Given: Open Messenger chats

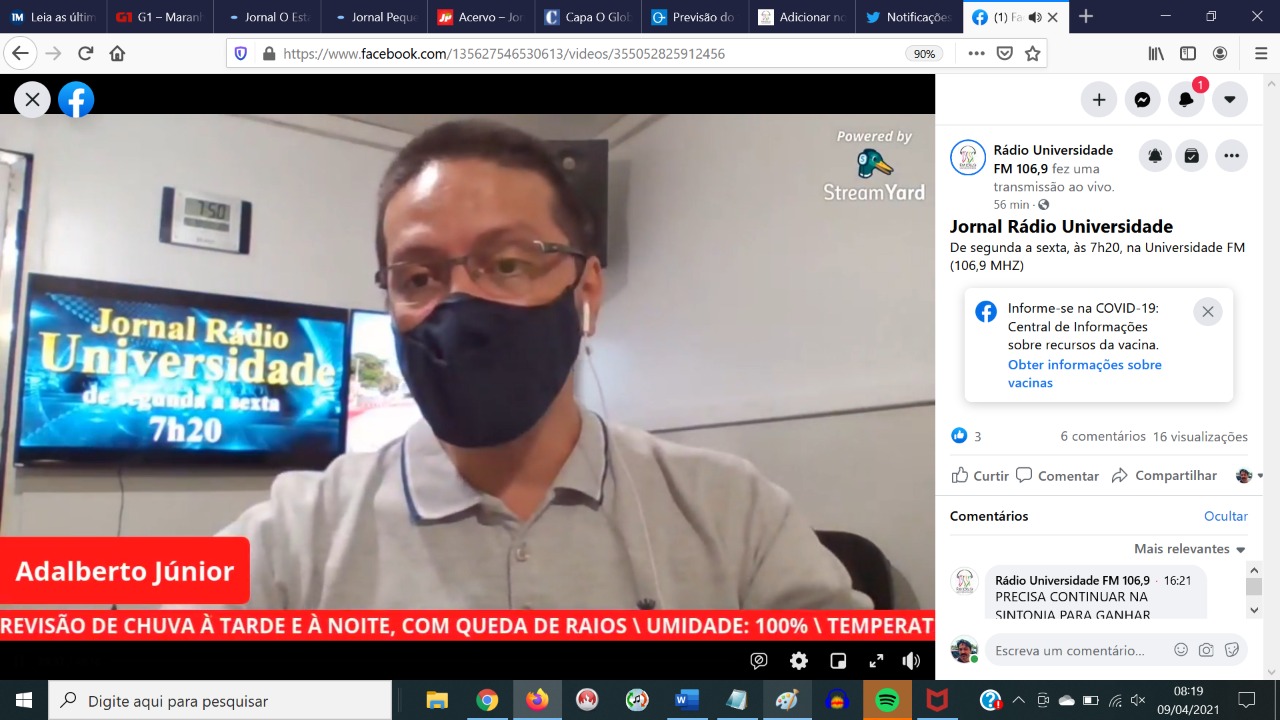Looking at the screenshot, I should click(x=1142, y=99).
